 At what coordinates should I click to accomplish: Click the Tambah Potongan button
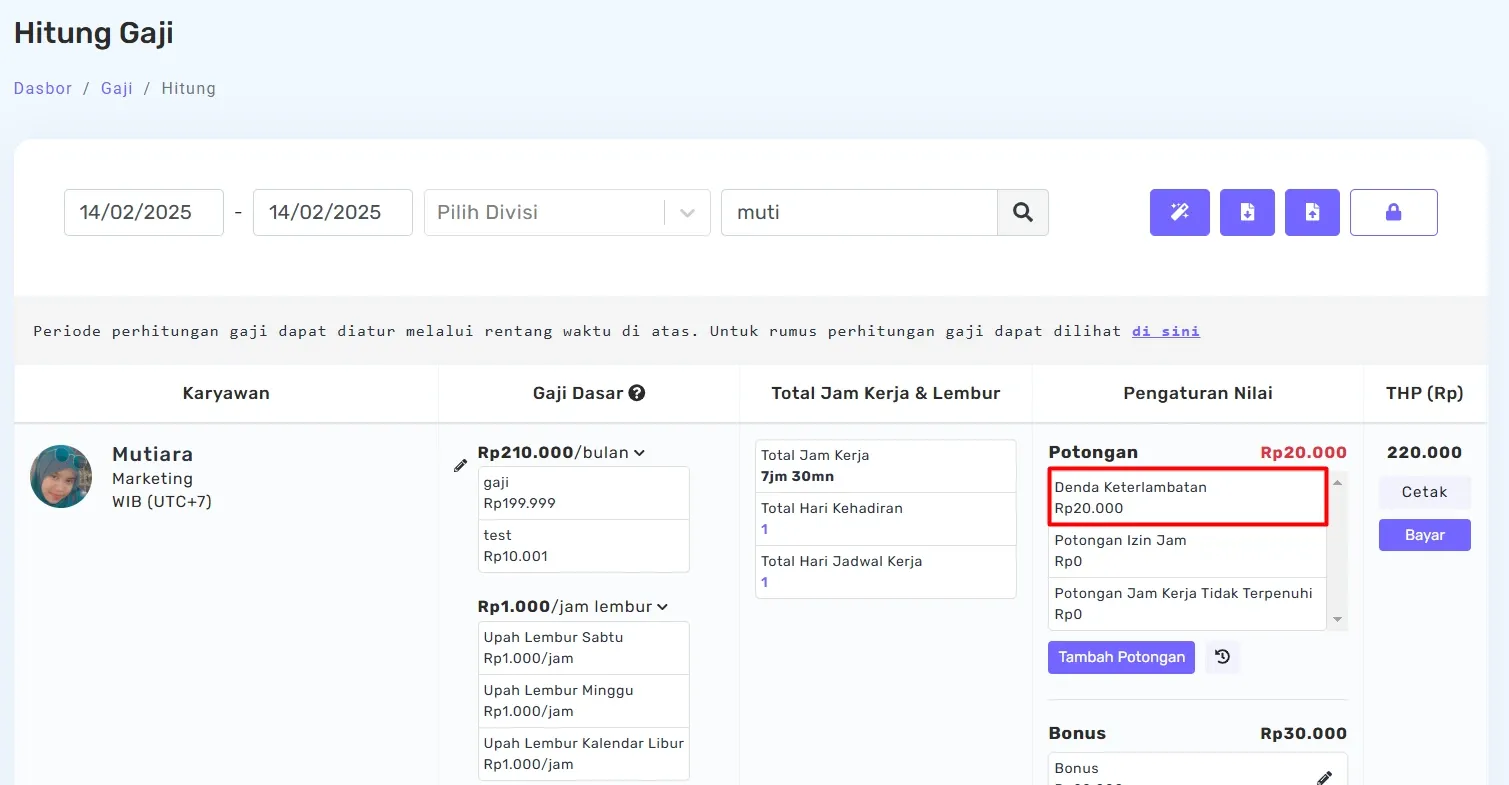click(x=1121, y=657)
